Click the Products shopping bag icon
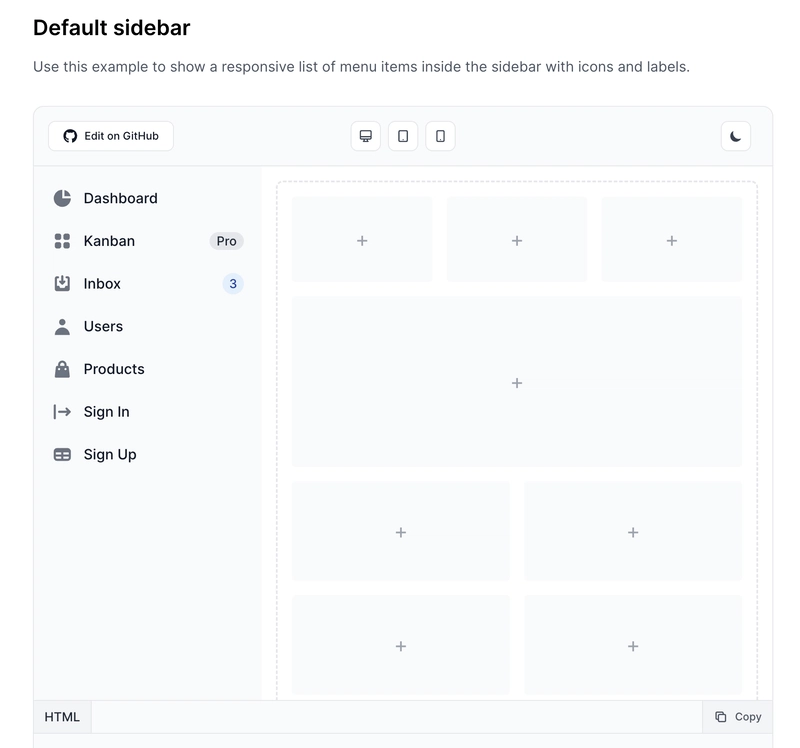This screenshot has width=800, height=748. [62, 369]
